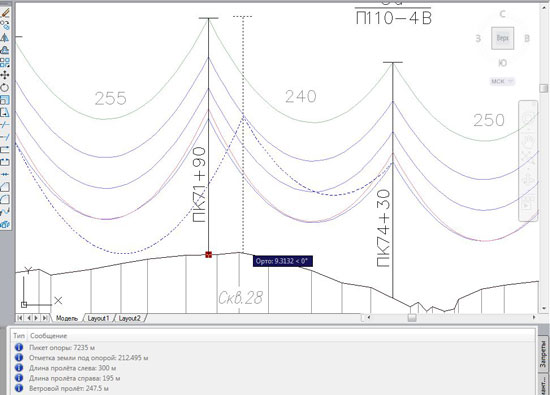
Task: Choose the Mirror tool
Action: pos(5,38)
